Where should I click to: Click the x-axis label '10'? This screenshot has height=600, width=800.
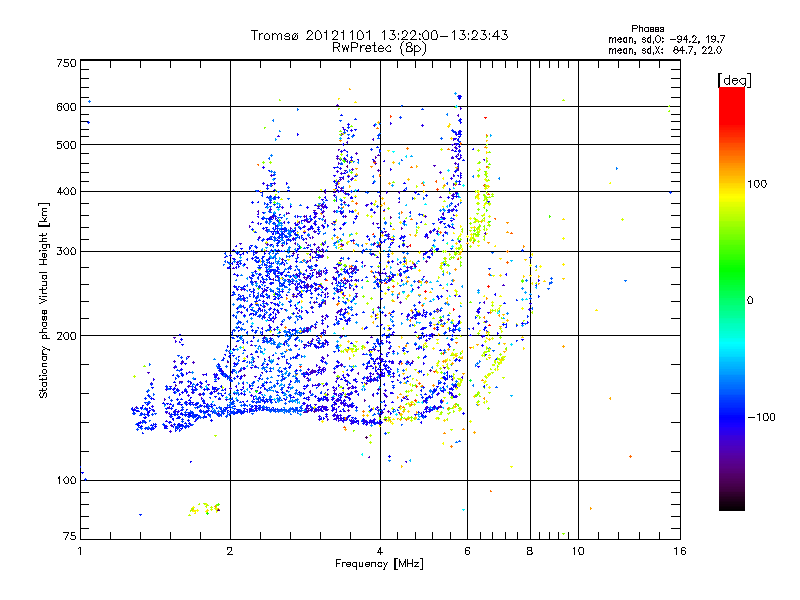(x=578, y=551)
